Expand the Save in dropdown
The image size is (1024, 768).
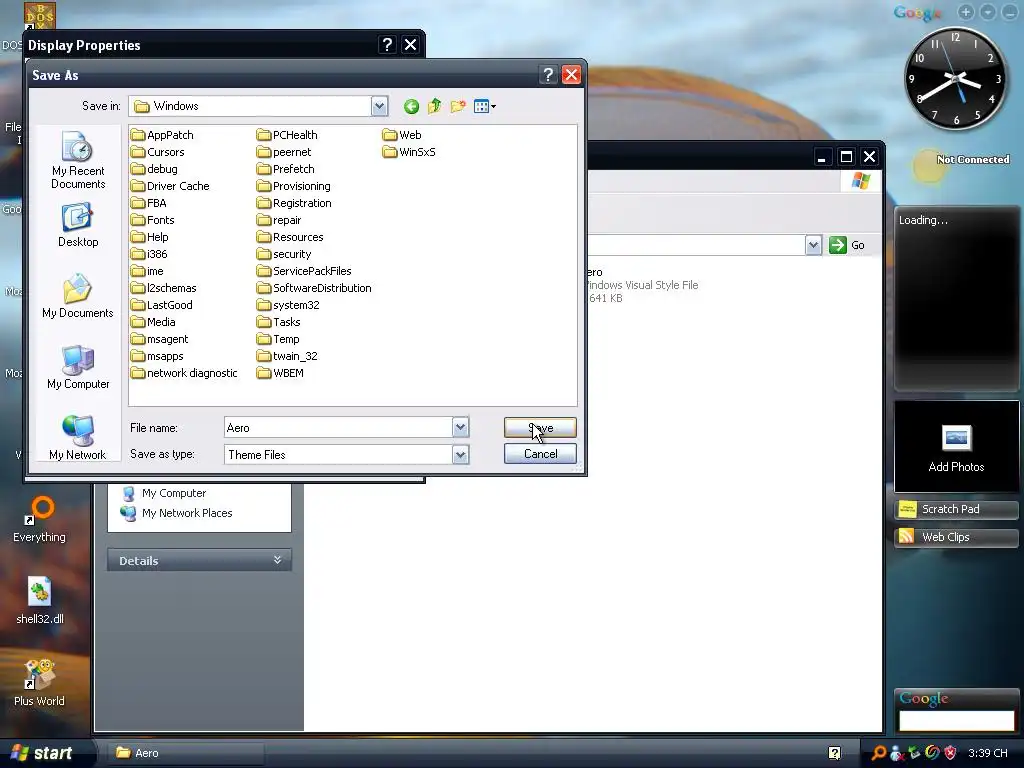[379, 106]
